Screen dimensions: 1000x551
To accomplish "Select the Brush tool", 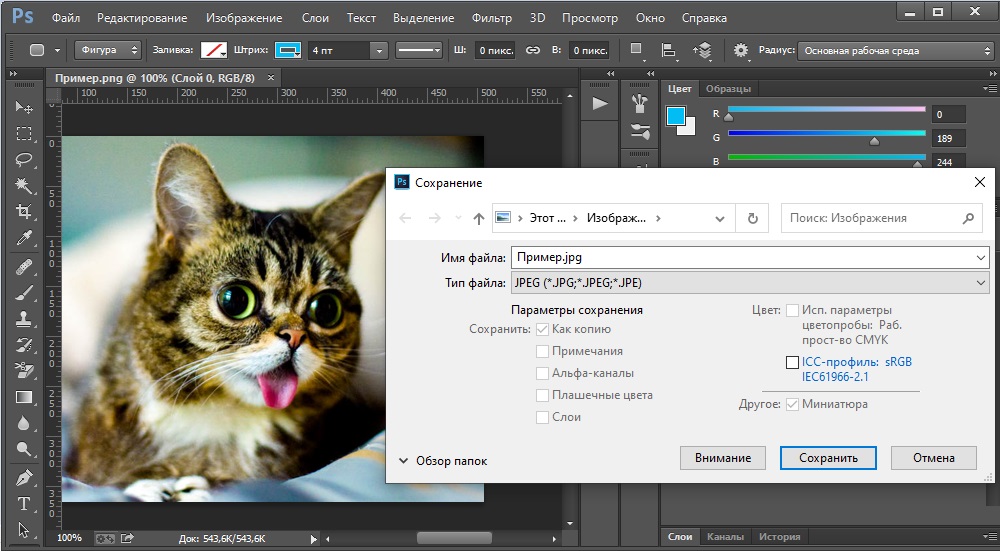I will tap(24, 292).
